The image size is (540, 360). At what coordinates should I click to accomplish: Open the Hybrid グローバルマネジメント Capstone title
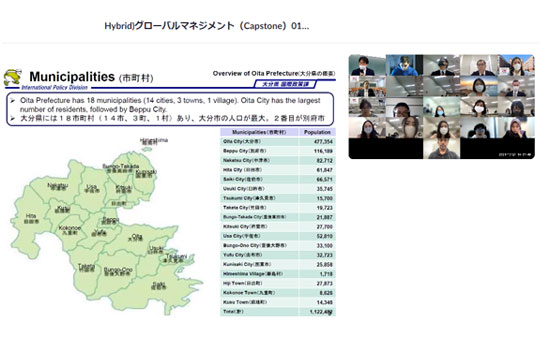(x=207, y=26)
